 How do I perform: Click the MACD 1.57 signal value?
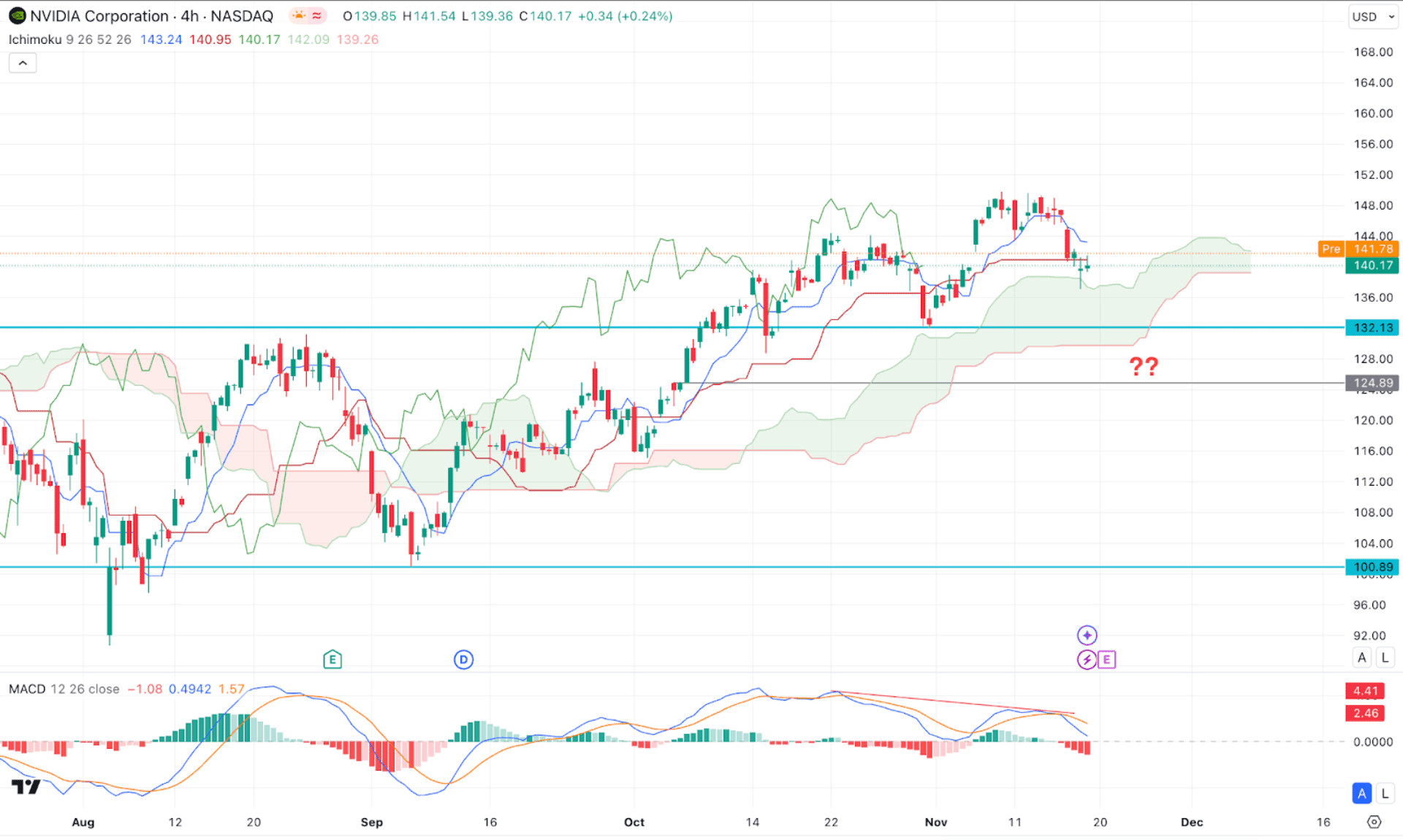click(231, 689)
